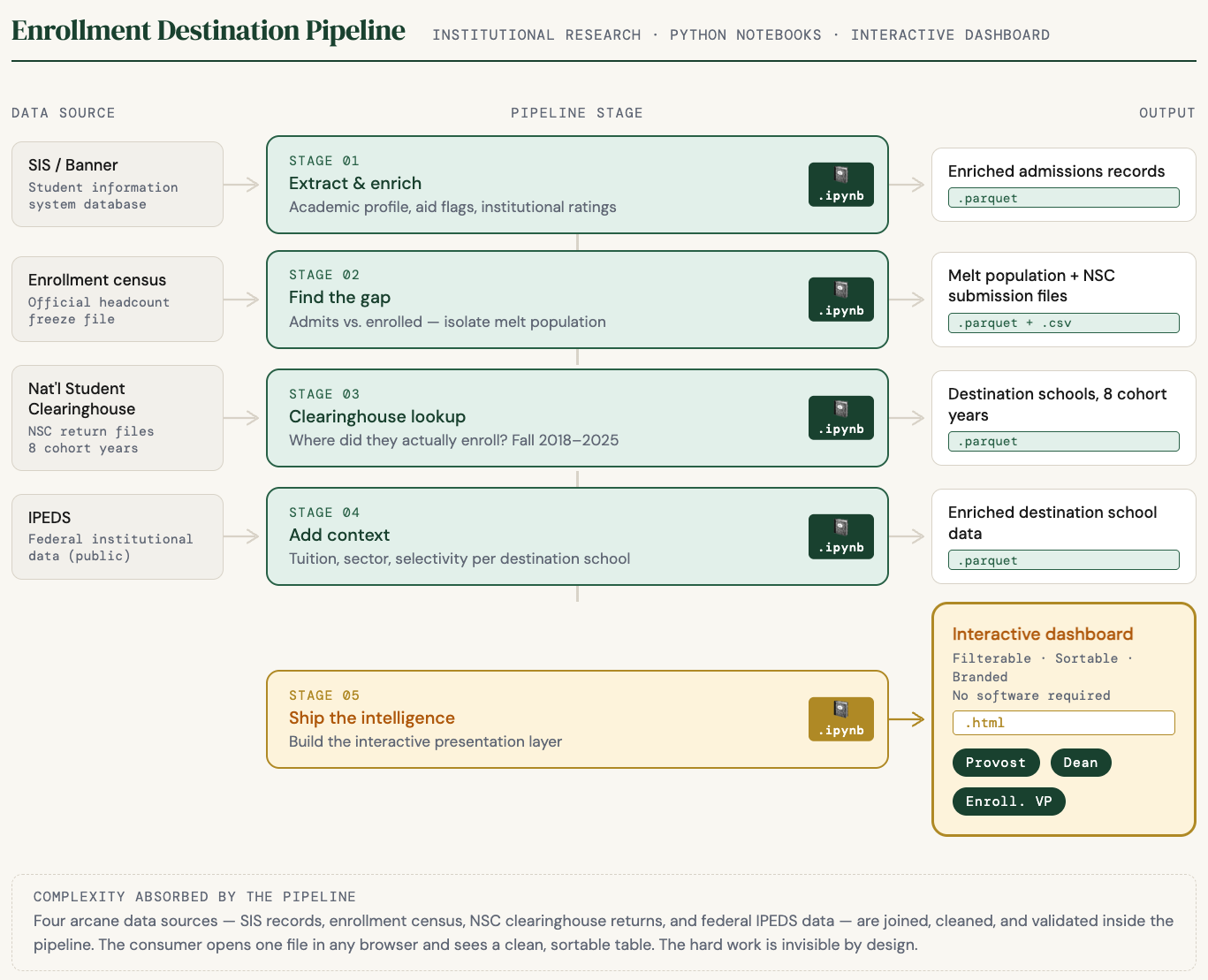Viewport: 1208px width, 980px height.
Task: Click the PIPELINE STAGE column header
Action: (577, 113)
